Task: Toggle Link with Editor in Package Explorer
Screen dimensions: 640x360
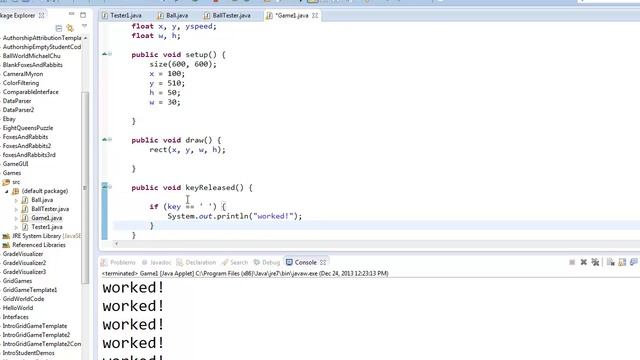Action: coord(70,28)
